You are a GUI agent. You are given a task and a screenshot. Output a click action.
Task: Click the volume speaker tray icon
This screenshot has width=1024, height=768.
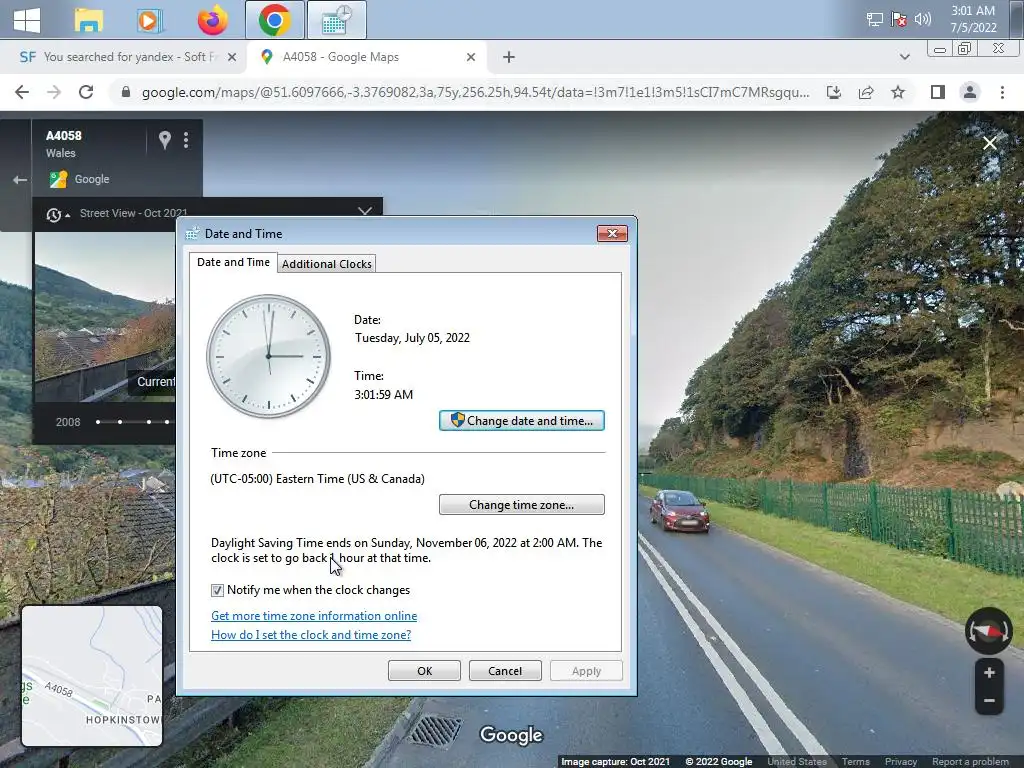tap(922, 19)
